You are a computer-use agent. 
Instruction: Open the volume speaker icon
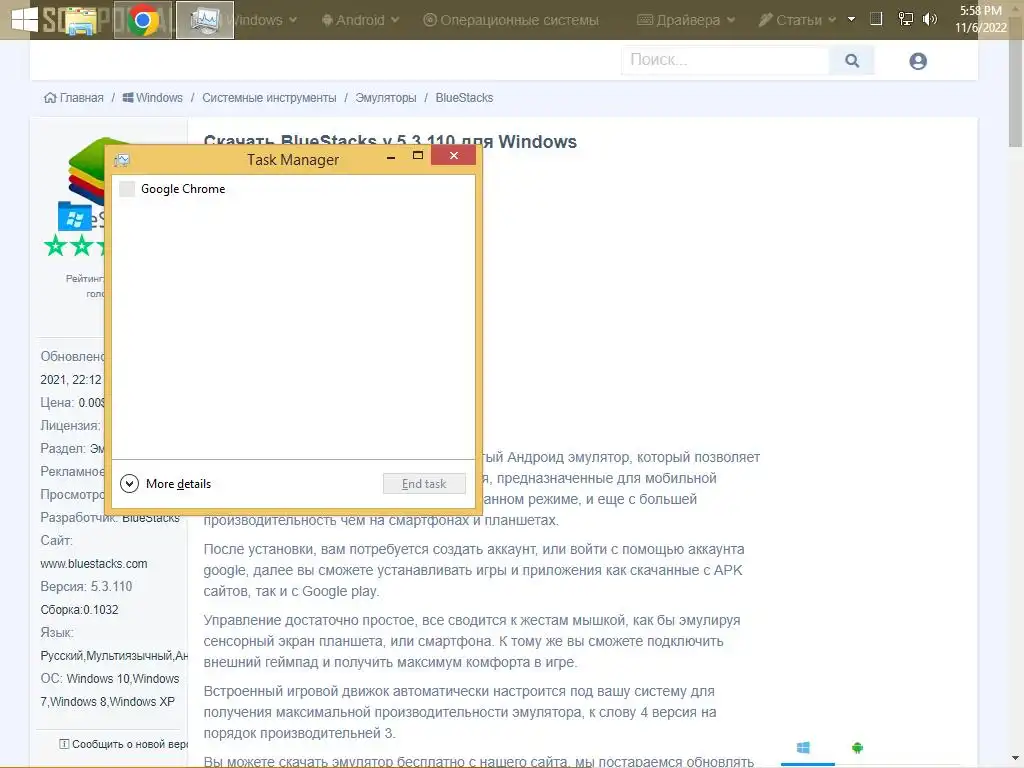point(929,19)
